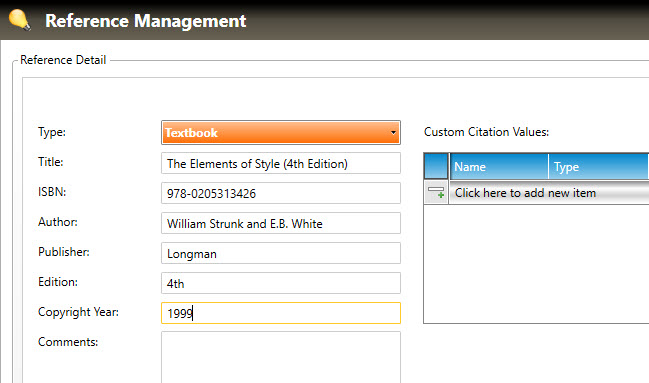Click the add new item plus icon
This screenshot has height=383, width=649.
(436, 193)
